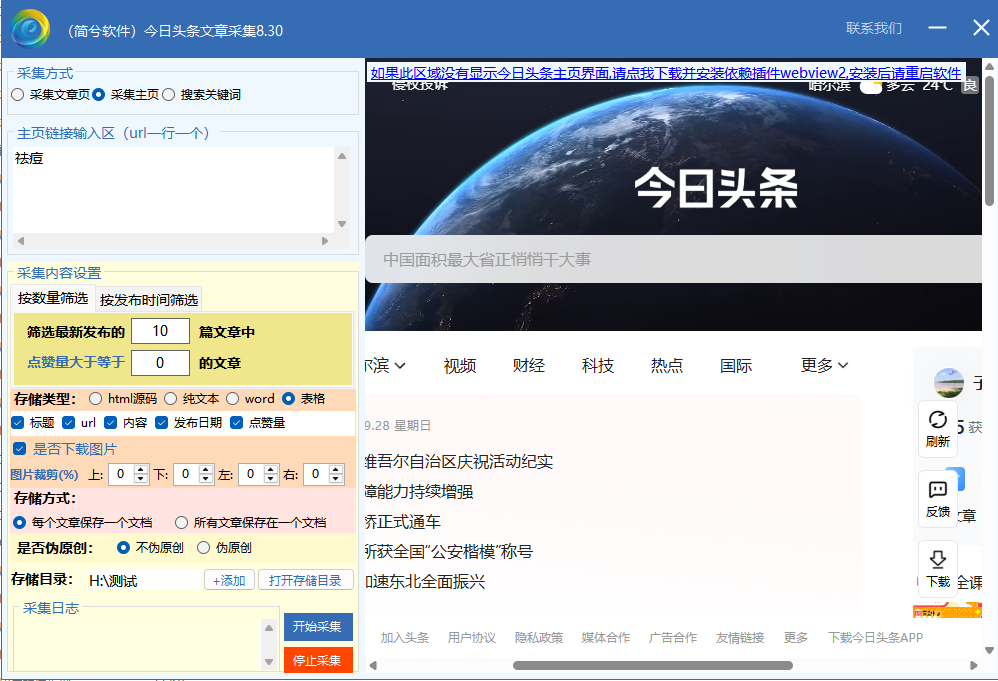
Task: Click the 开始采集 button
Action: pos(317,627)
